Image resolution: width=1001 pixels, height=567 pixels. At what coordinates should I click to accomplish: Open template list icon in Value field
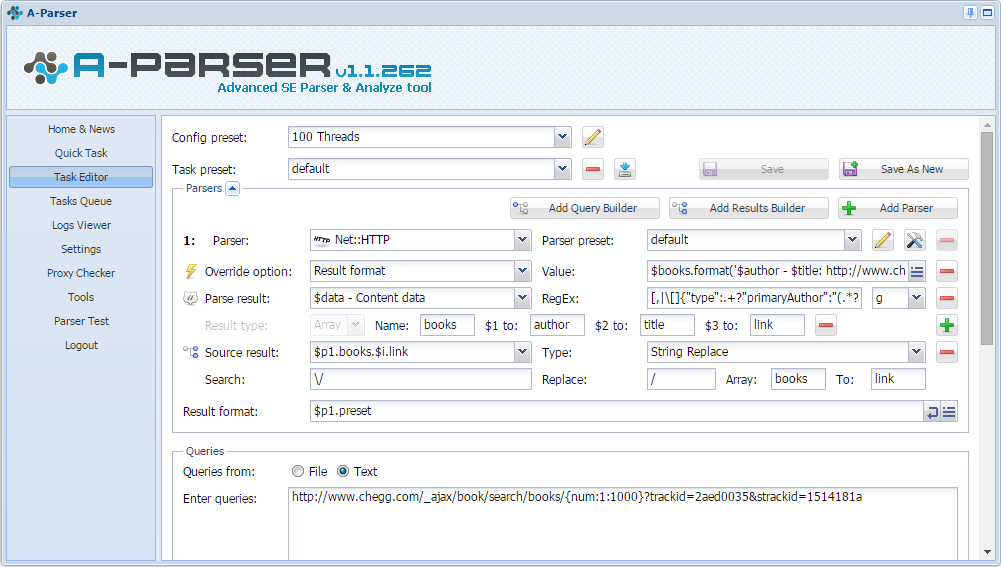(917, 271)
